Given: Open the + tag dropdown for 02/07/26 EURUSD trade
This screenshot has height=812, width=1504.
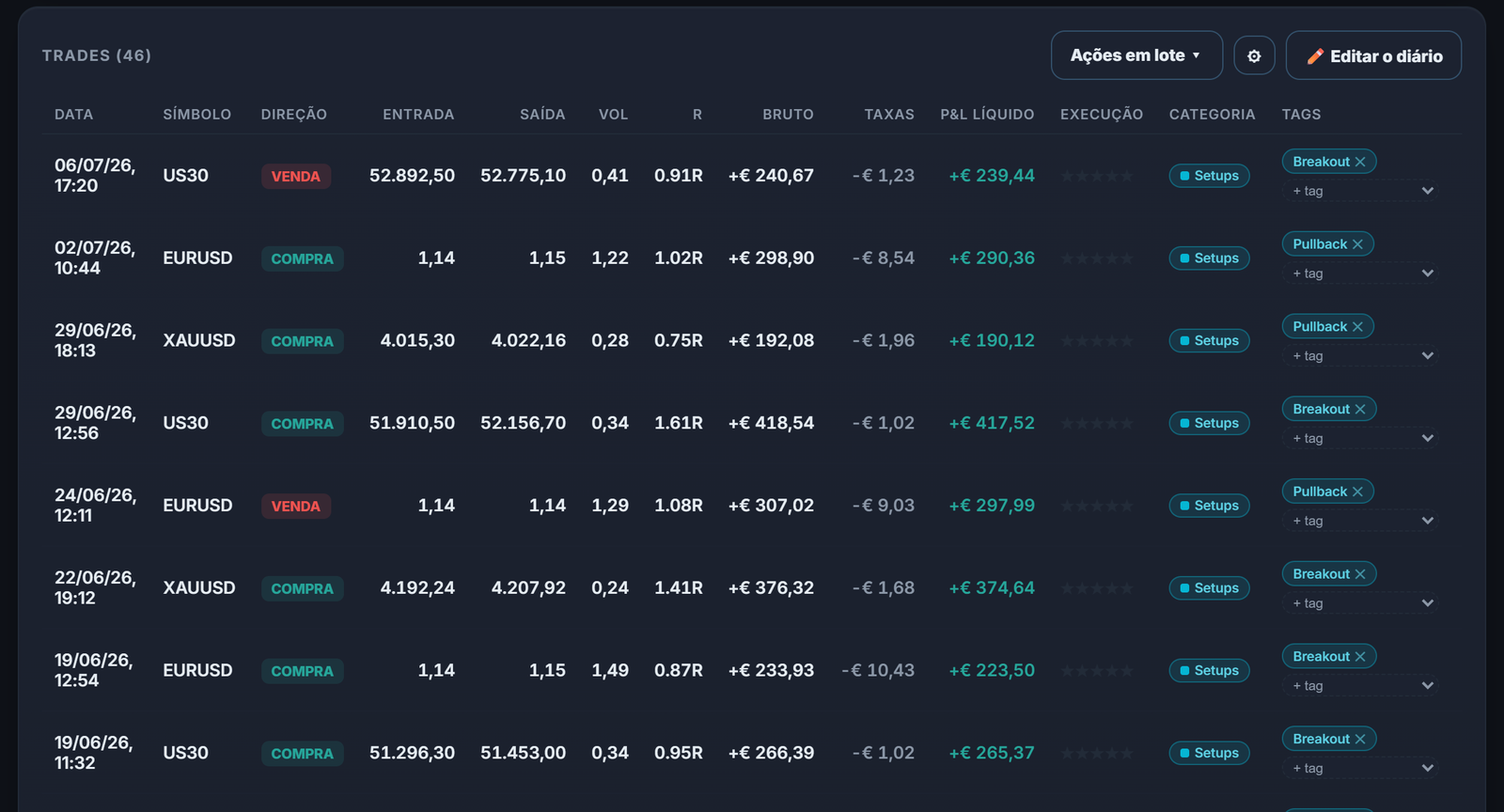Looking at the screenshot, I should tap(1360, 273).
